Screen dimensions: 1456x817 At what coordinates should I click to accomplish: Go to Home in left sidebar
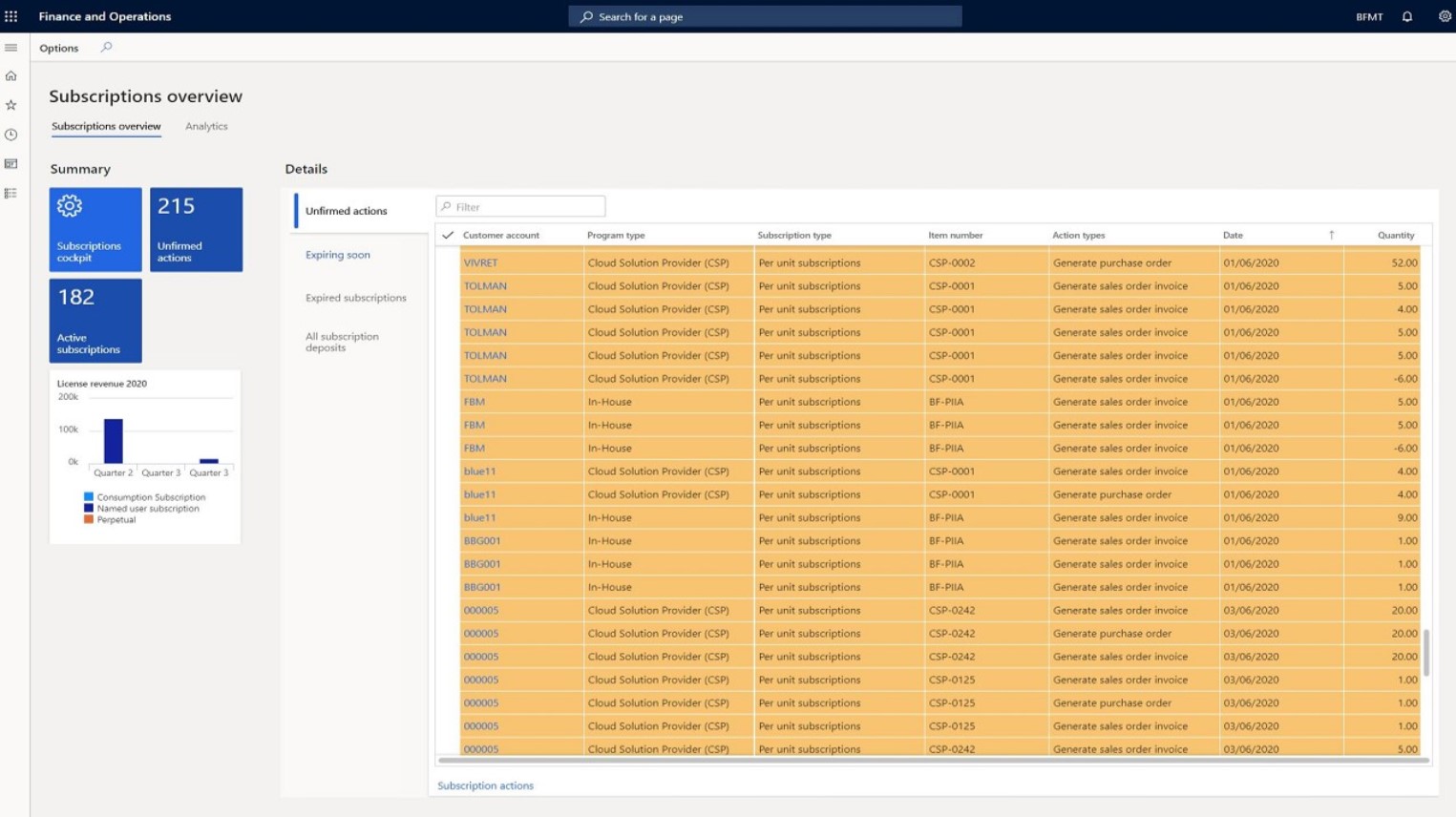[11, 75]
